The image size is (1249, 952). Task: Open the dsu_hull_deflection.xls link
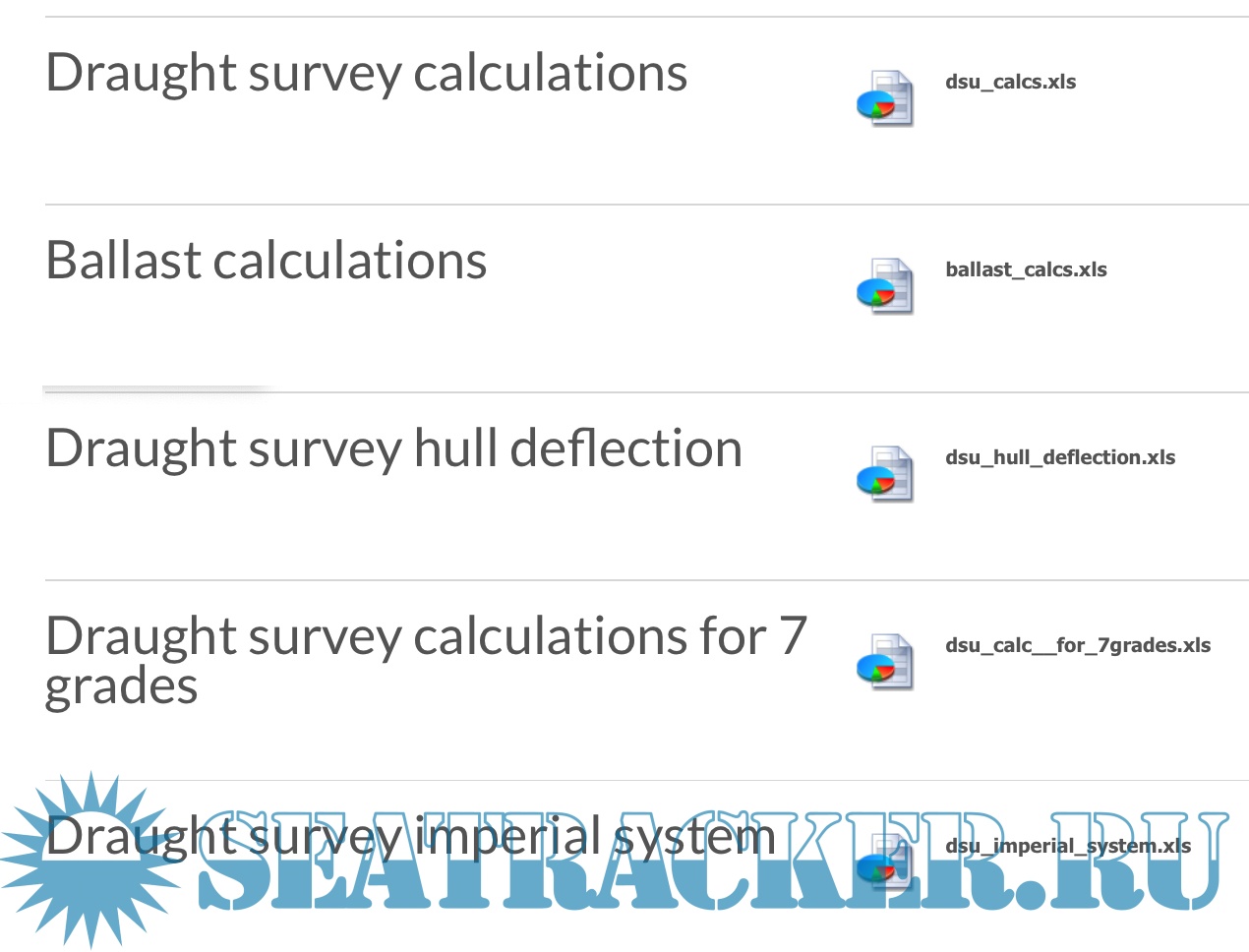pyautogui.click(x=1060, y=457)
